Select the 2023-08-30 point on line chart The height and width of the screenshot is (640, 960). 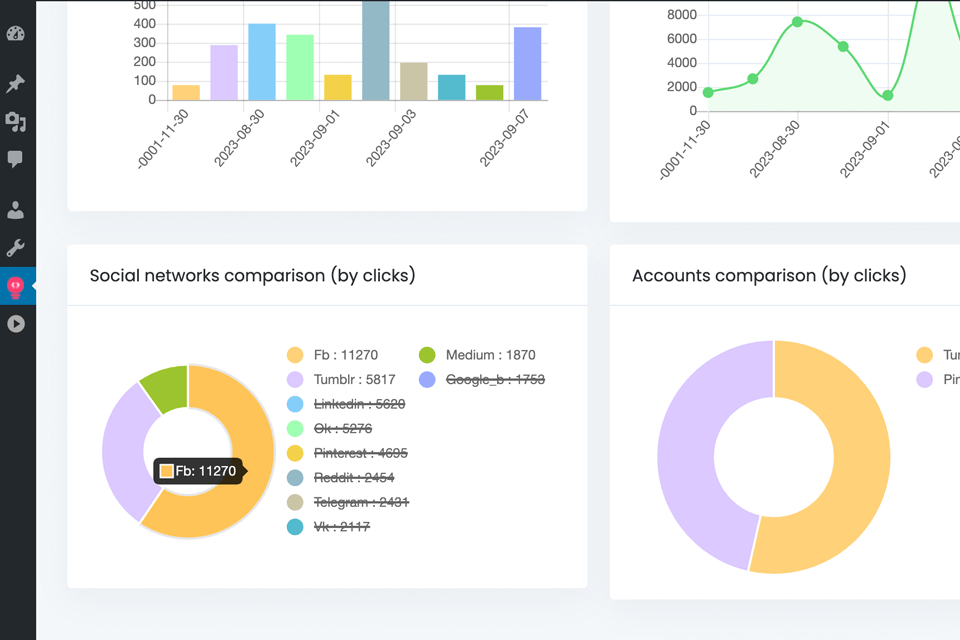pyautogui.click(x=797, y=22)
